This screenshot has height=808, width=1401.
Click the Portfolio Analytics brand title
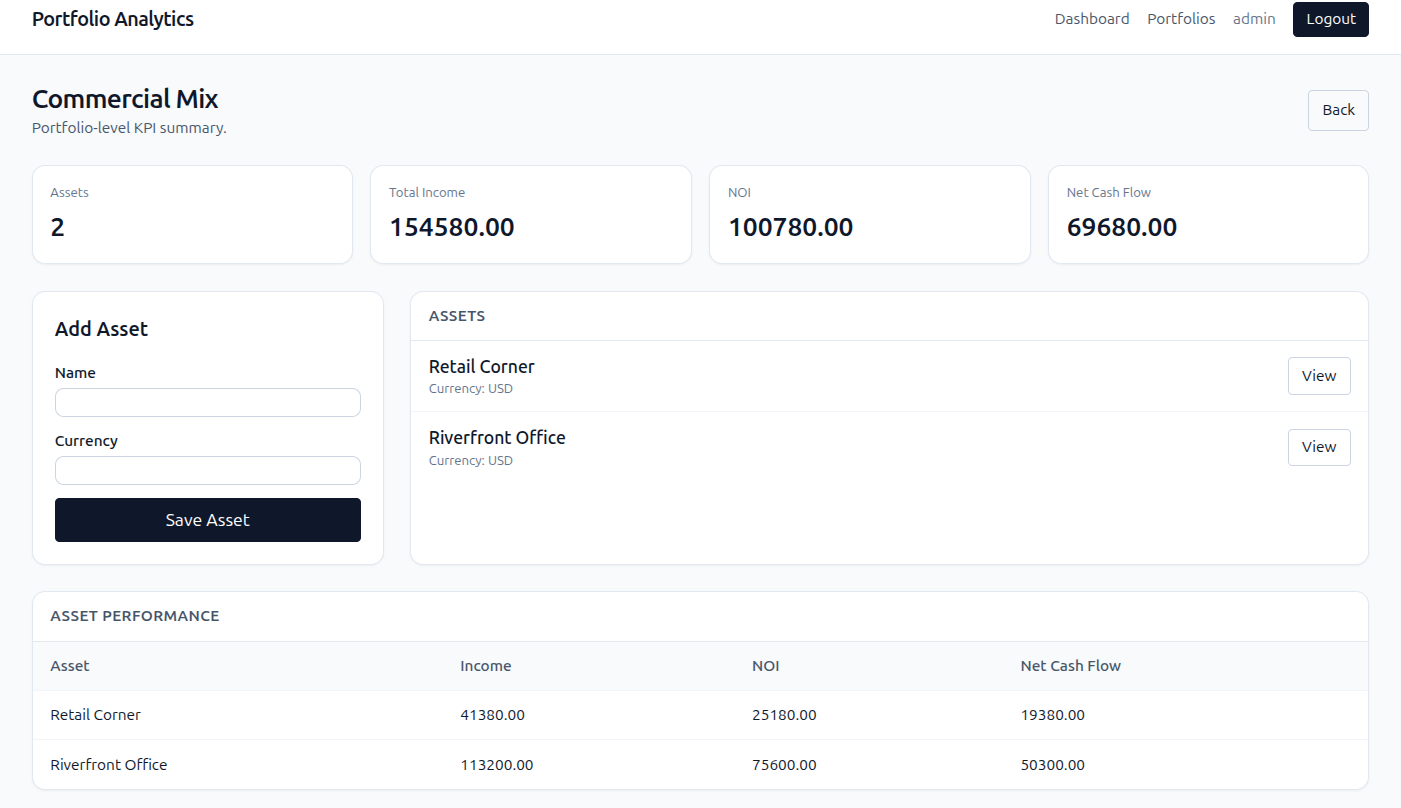(x=113, y=19)
